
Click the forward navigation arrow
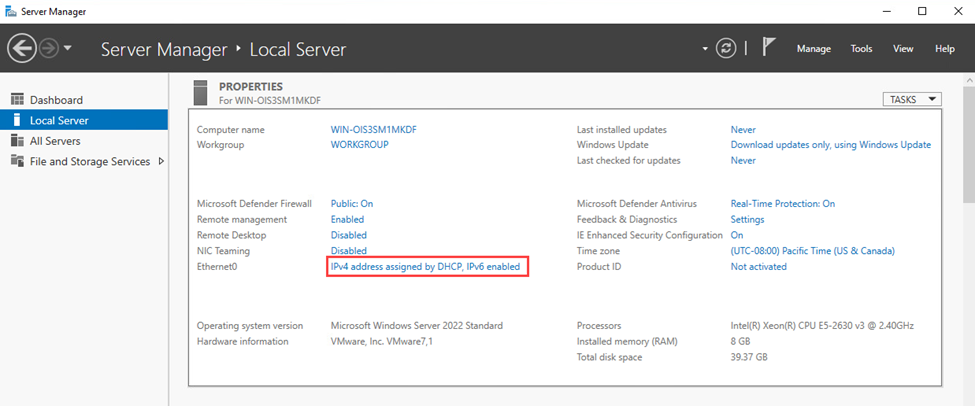click(x=49, y=48)
